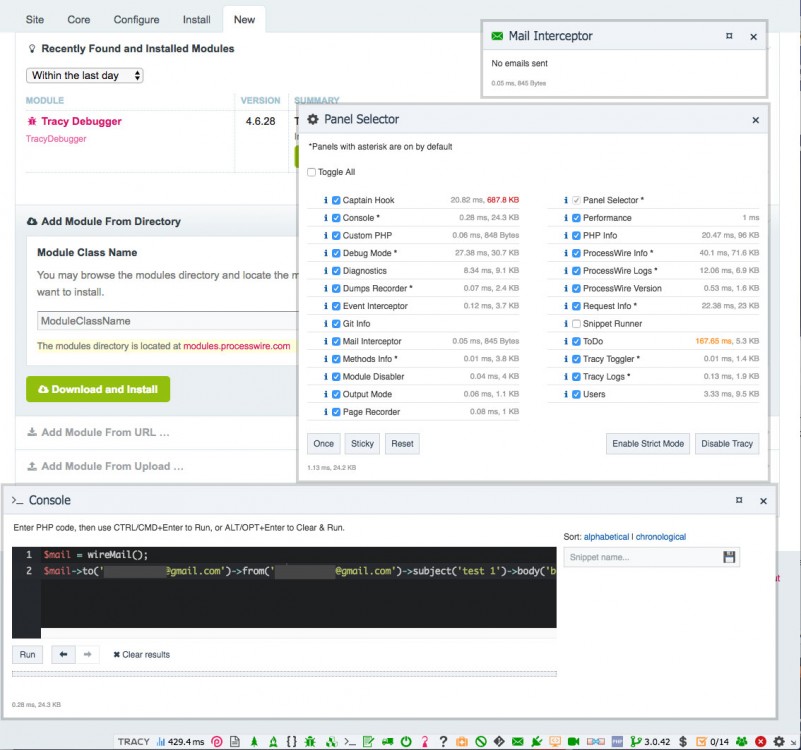Click the save snippet floppy disk icon
Image resolution: width=801 pixels, height=750 pixels.
coord(729,557)
